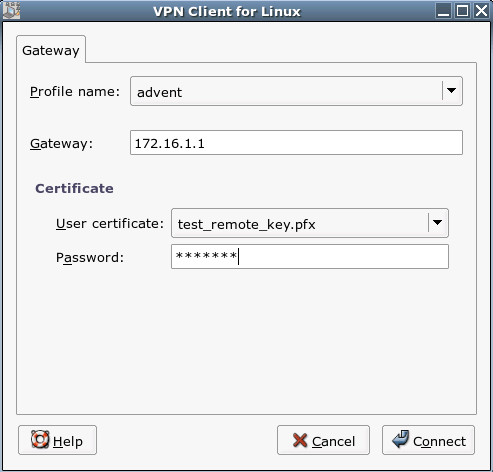This screenshot has width=493, height=472.
Task: Focus the Gateway field showing 172.16.1.1
Action: [x=296, y=143]
